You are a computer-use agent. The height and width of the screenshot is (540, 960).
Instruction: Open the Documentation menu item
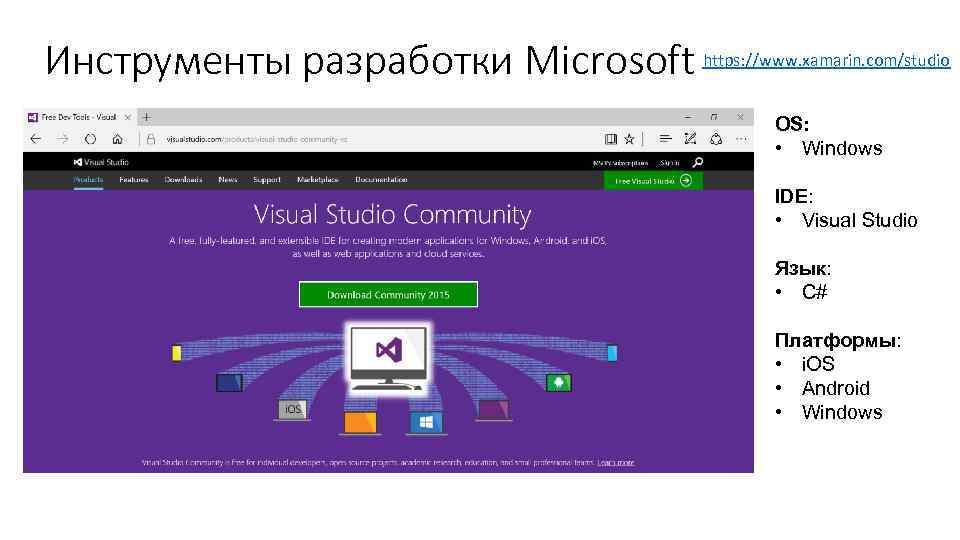point(381,179)
